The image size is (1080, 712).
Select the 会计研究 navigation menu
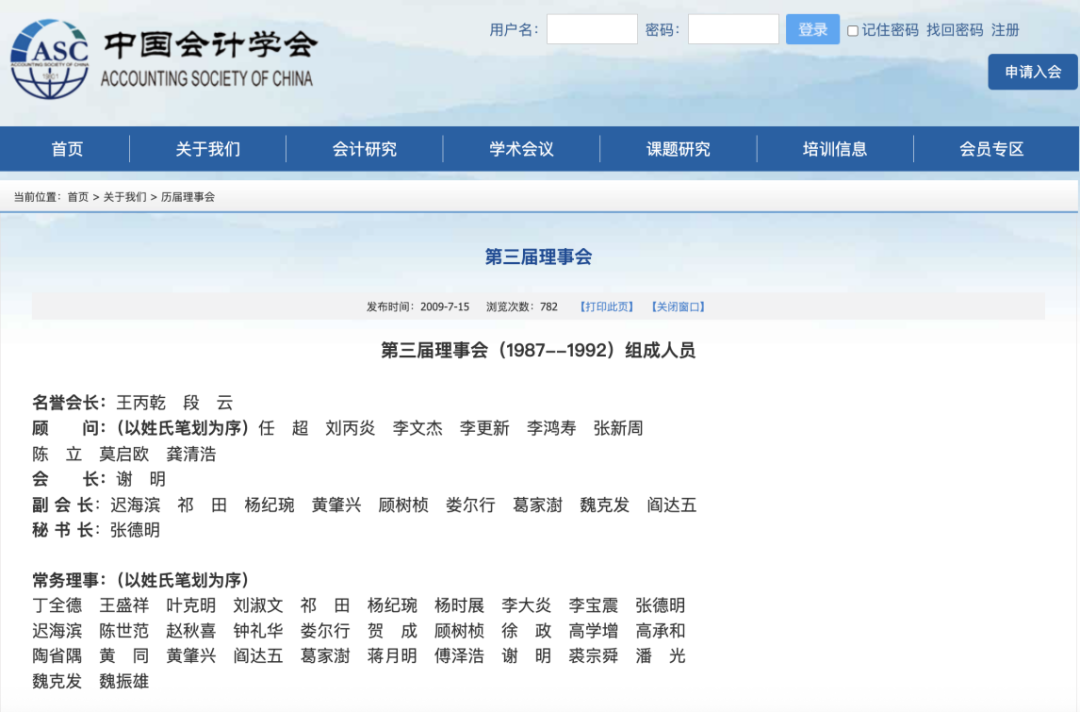pos(364,149)
